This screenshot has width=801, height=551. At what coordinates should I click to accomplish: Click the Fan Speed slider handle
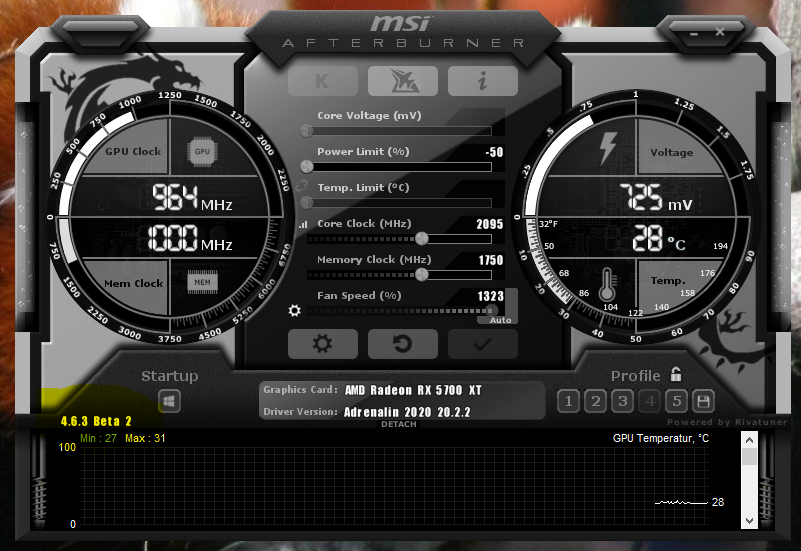[491, 310]
